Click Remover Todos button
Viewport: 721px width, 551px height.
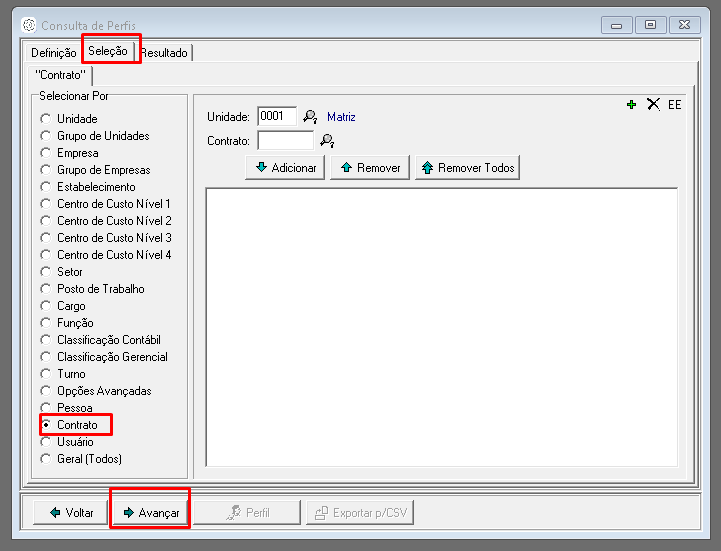tap(467, 168)
